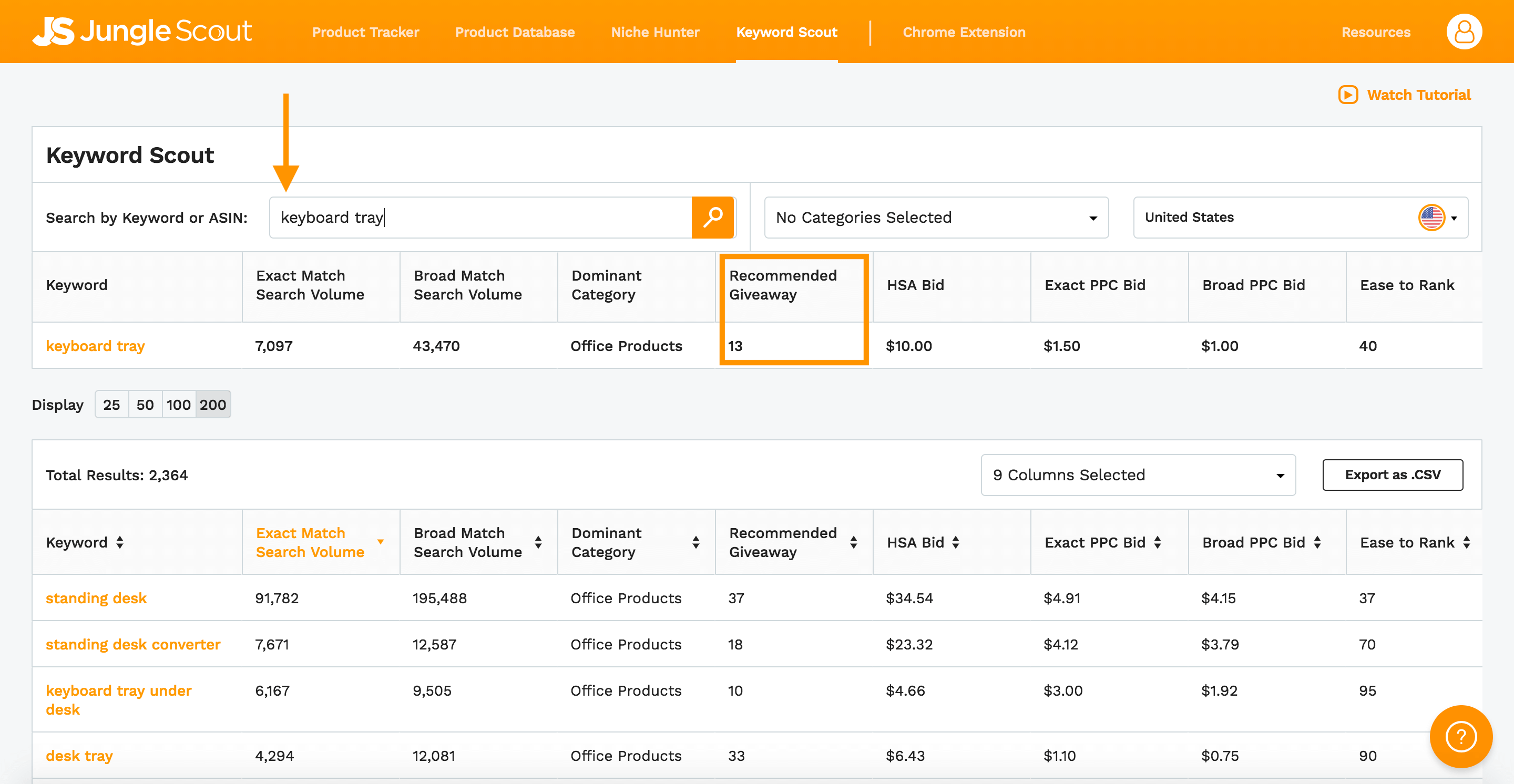Open the Niche Hunter tab
This screenshot has width=1514, height=784.
pyautogui.click(x=656, y=32)
